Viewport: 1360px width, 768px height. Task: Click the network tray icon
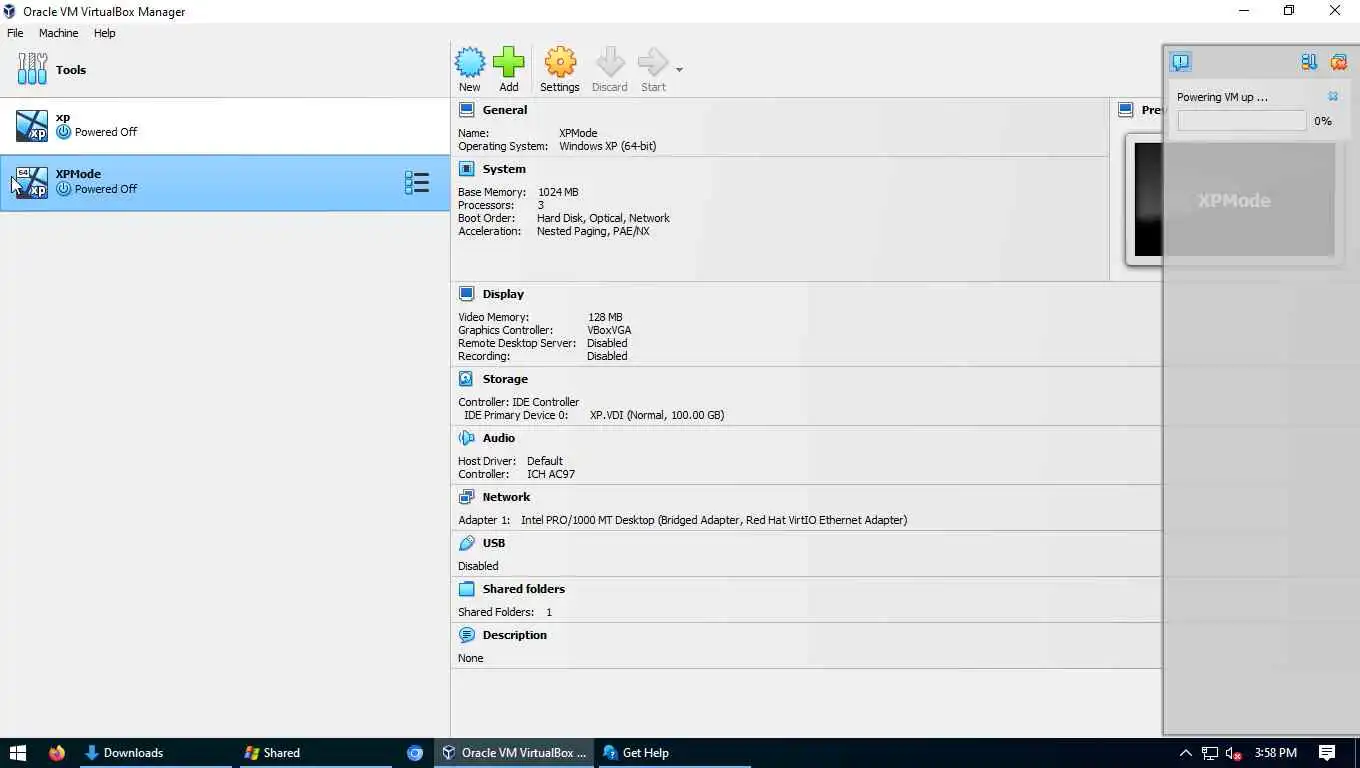pos(1210,753)
